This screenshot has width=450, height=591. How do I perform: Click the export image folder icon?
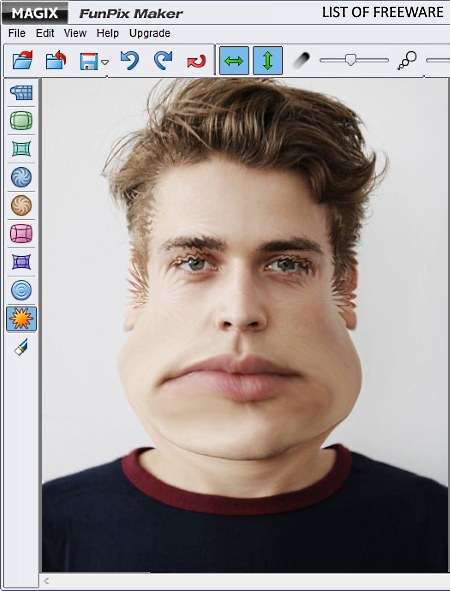pos(56,60)
